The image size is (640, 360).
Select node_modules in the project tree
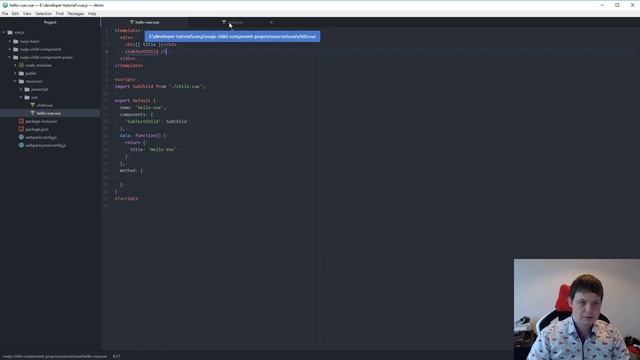[38, 65]
